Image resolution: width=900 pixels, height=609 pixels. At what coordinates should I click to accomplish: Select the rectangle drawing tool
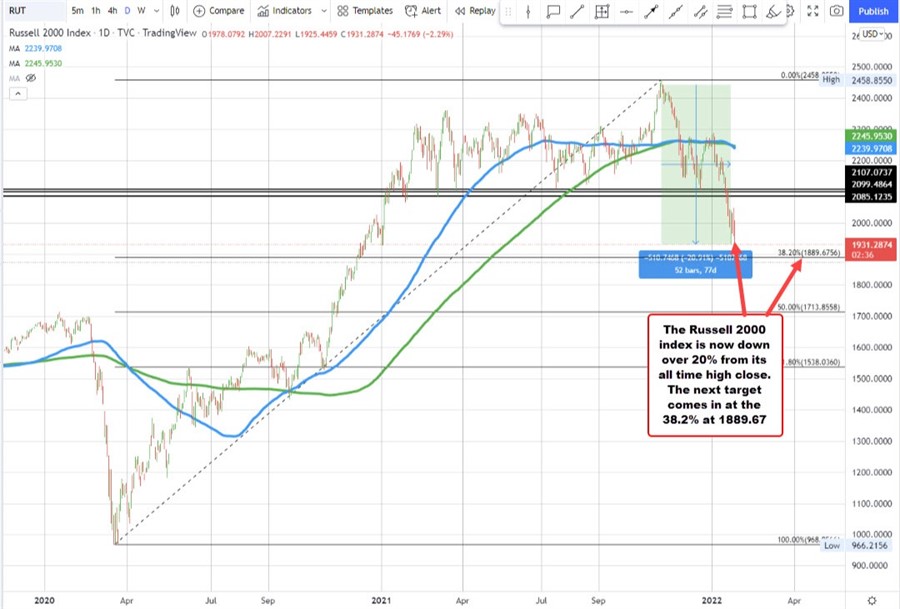point(749,11)
